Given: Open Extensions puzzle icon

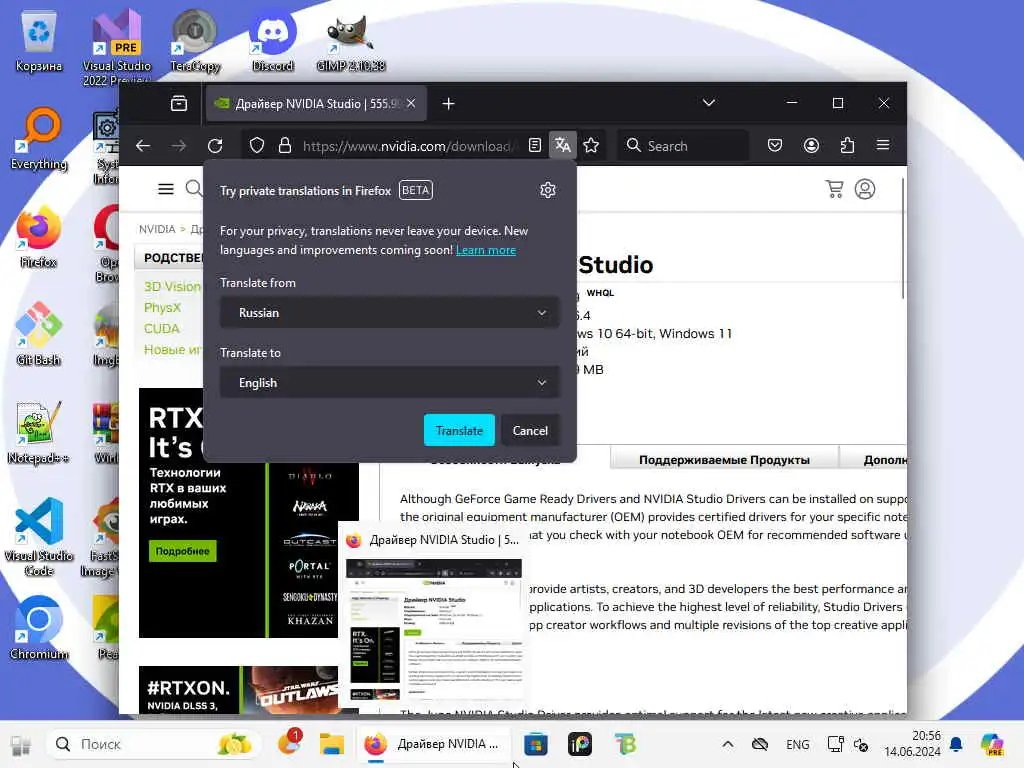Looking at the screenshot, I should [847, 145].
